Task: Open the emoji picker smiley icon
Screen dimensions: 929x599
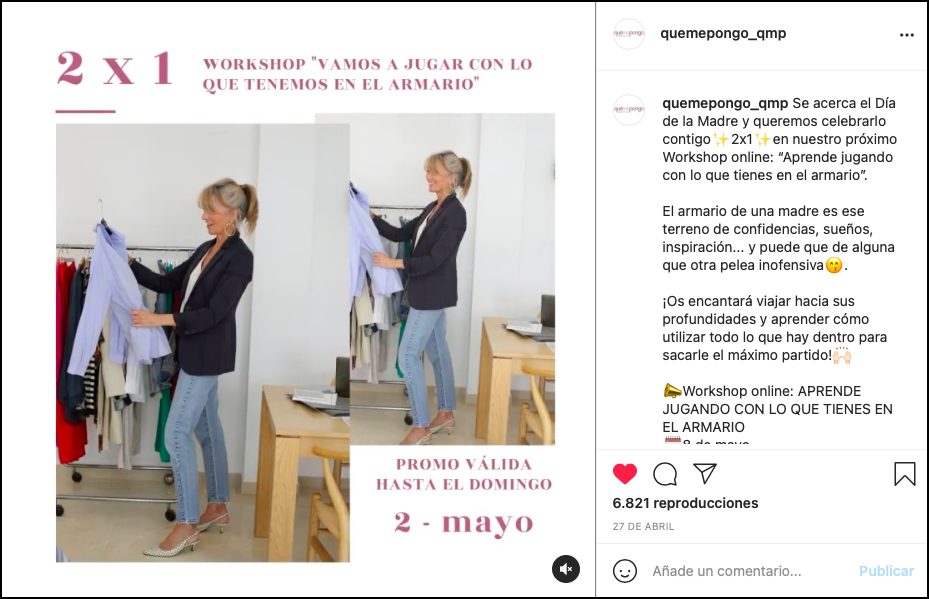Action: 624,571
